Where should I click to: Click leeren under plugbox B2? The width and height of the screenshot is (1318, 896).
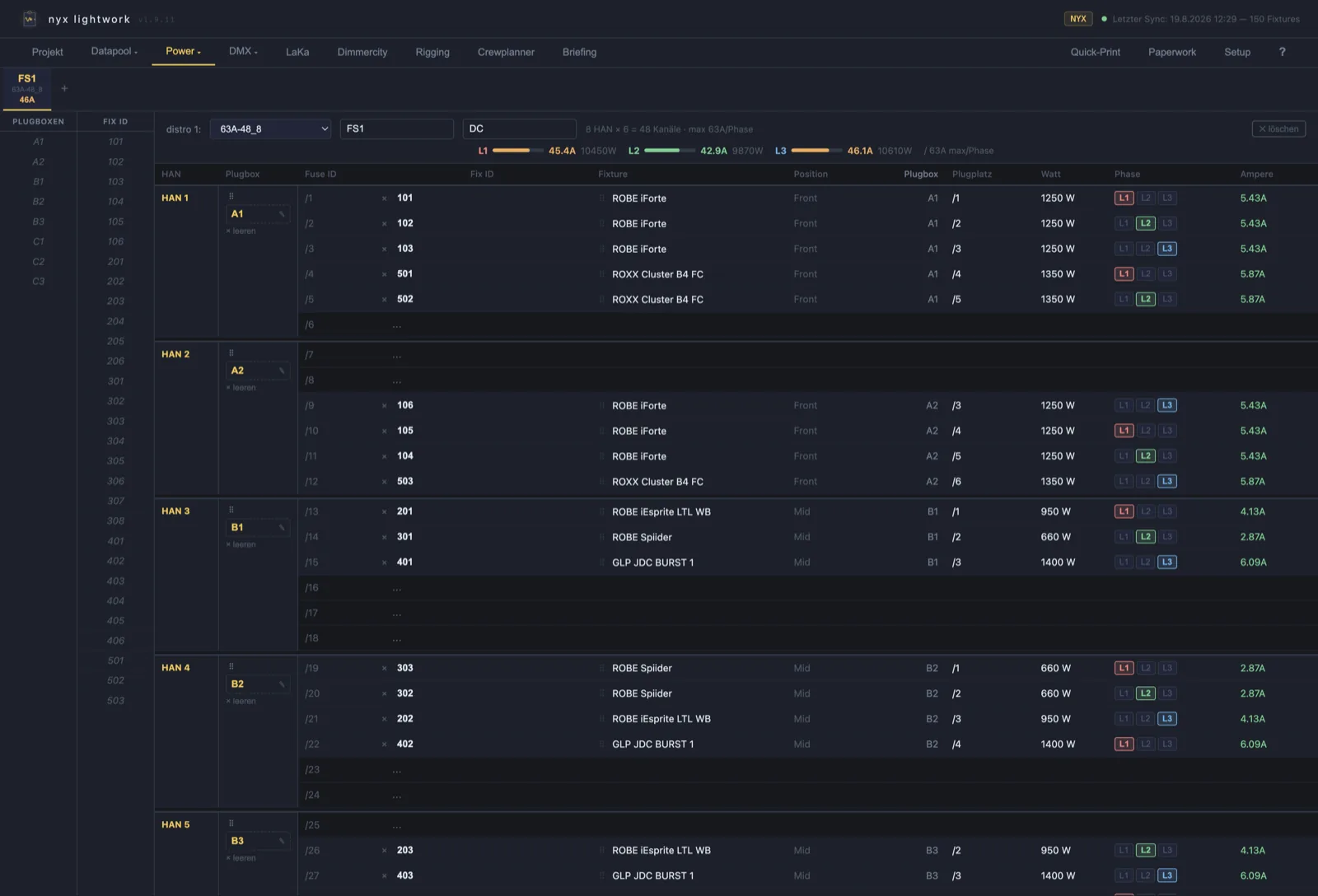pyautogui.click(x=241, y=702)
